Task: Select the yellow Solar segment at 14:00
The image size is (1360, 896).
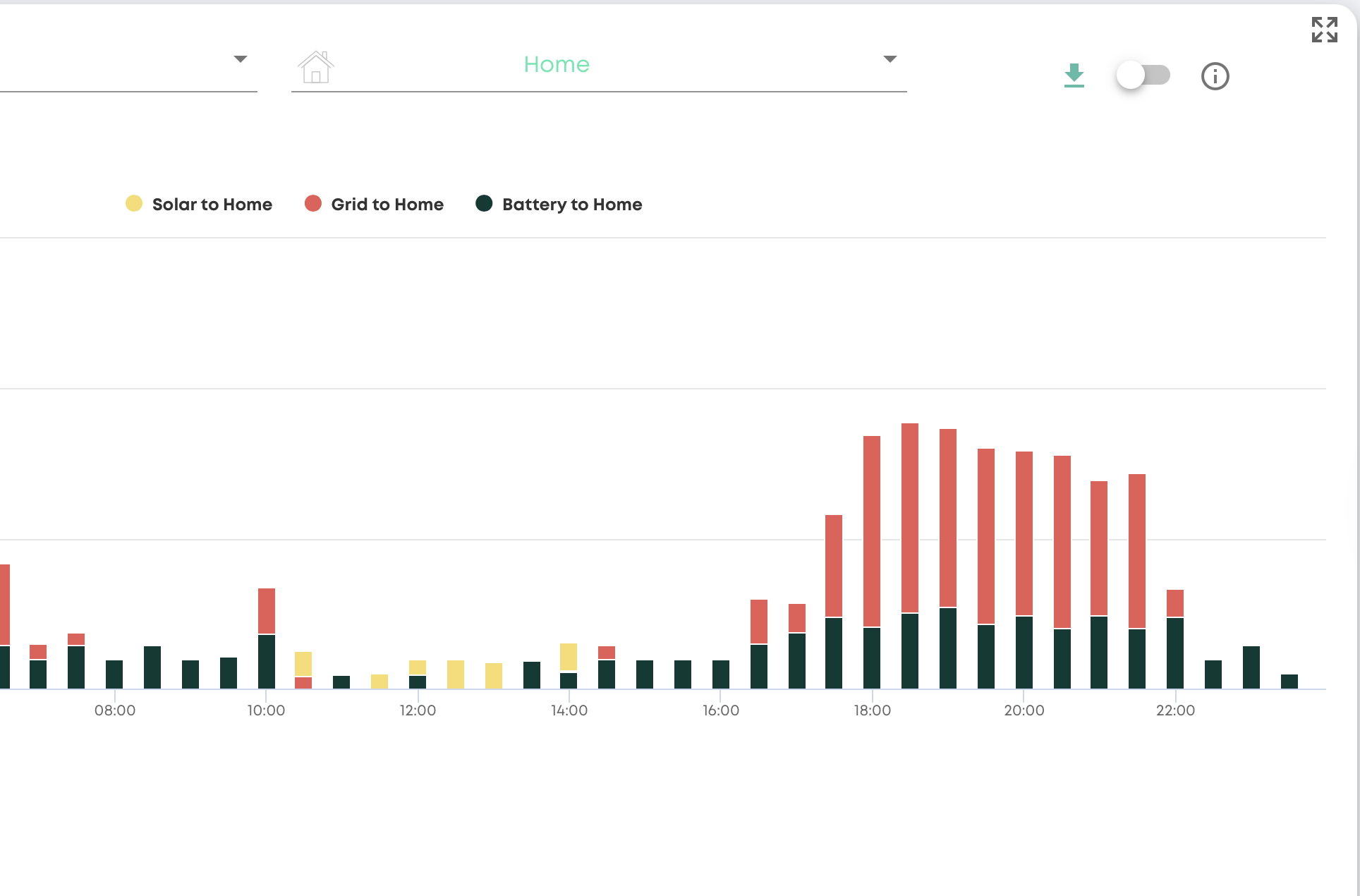Action: [x=569, y=657]
